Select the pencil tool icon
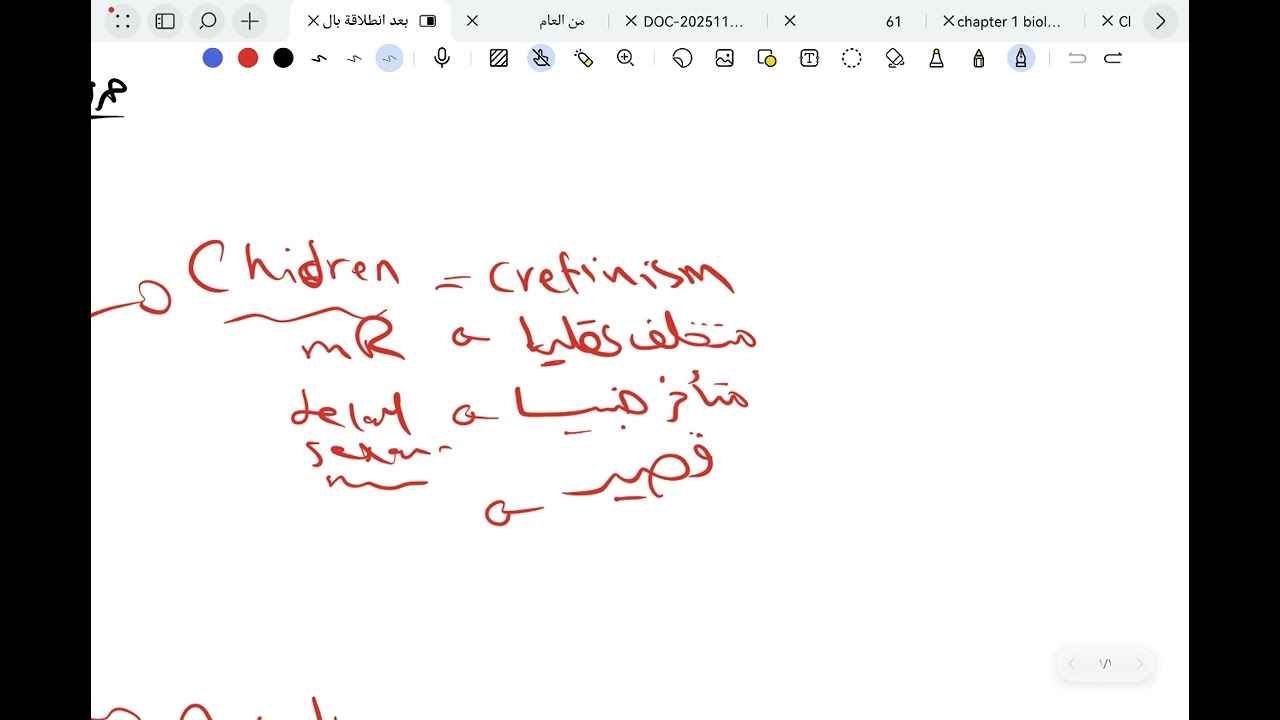Viewport: 1280px width, 720px height. (979, 58)
